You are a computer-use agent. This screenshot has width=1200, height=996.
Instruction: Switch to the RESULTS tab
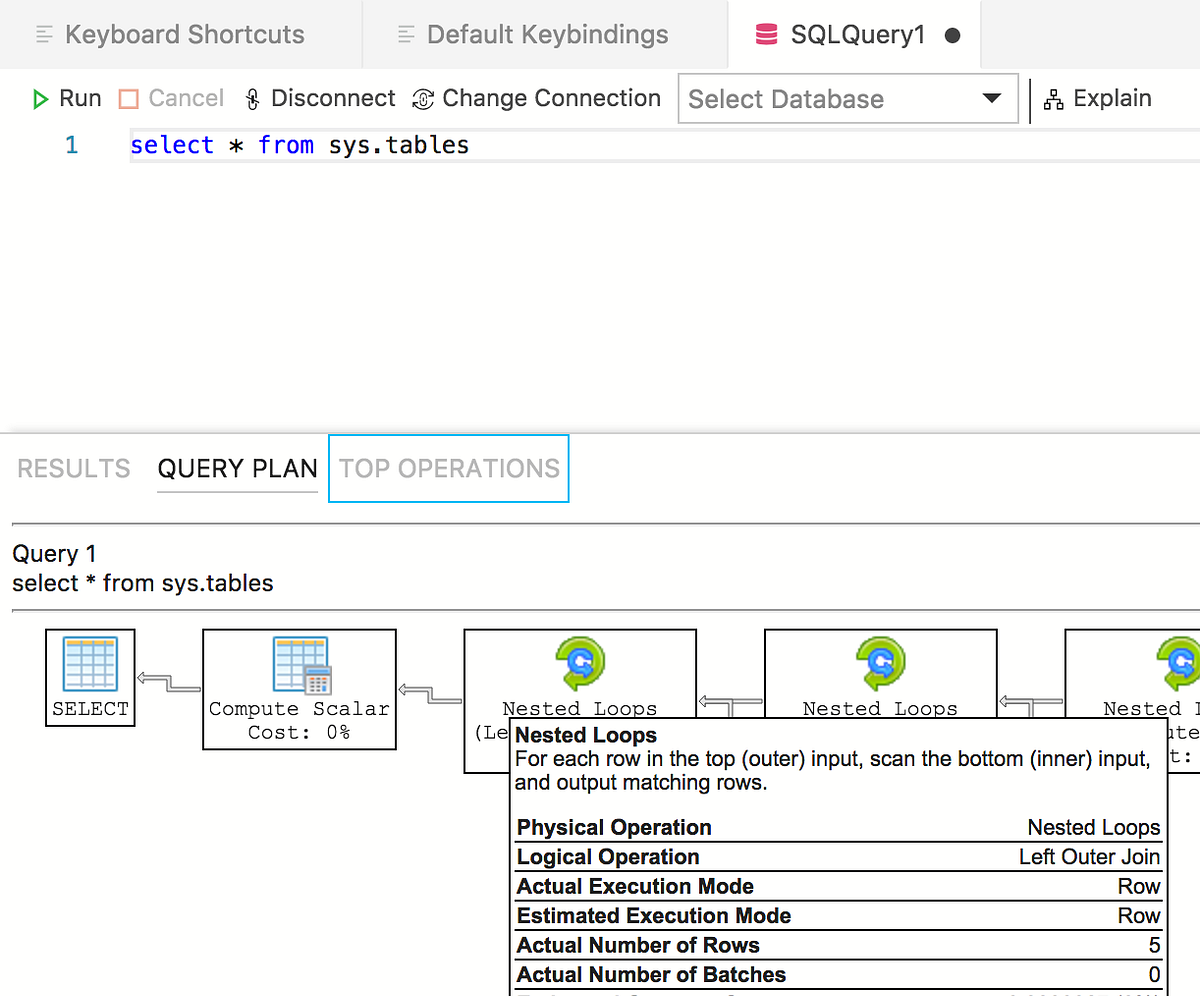pos(72,468)
